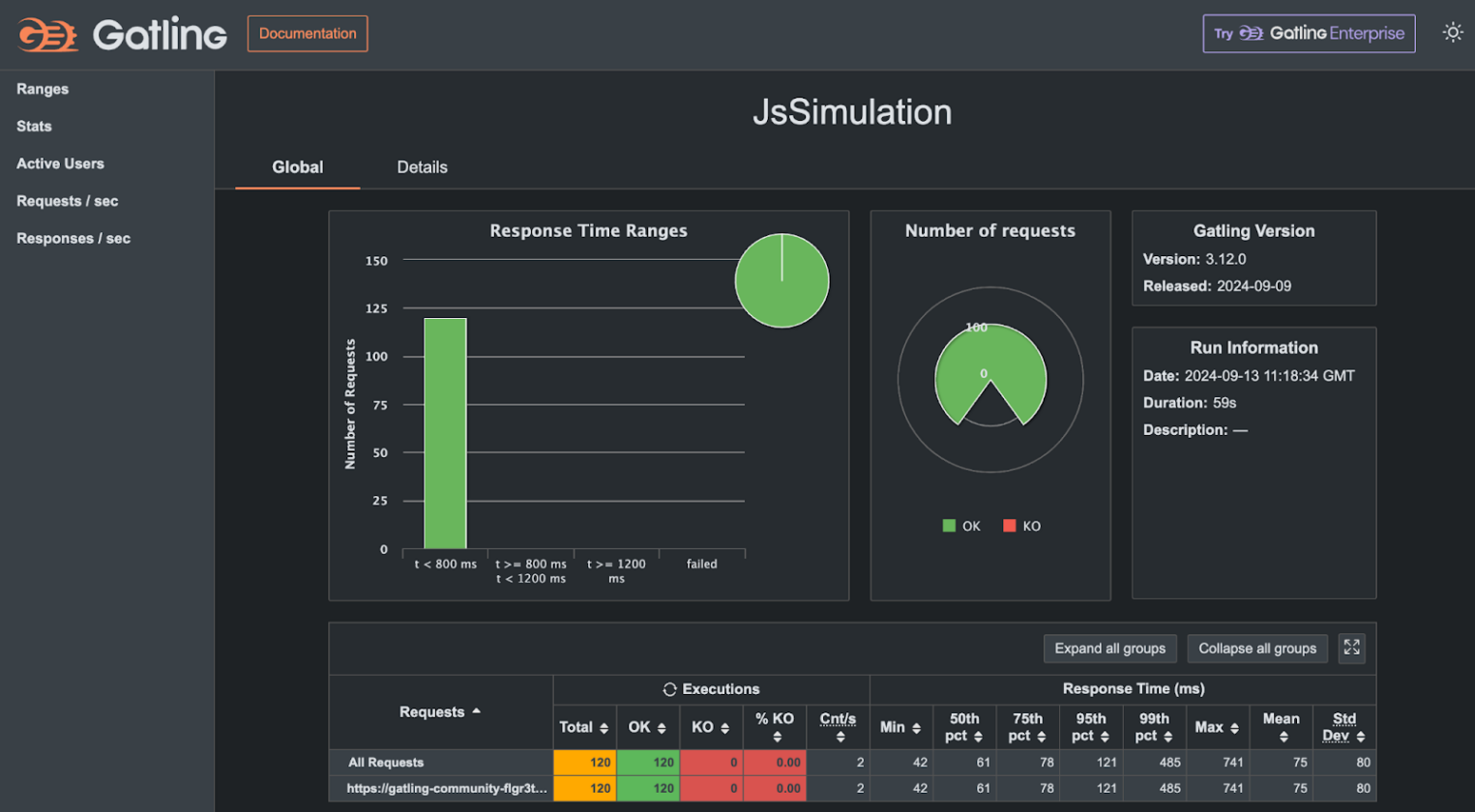Click Try Gatling Enterprise button
Image resolution: width=1475 pixels, height=812 pixels.
(1309, 34)
